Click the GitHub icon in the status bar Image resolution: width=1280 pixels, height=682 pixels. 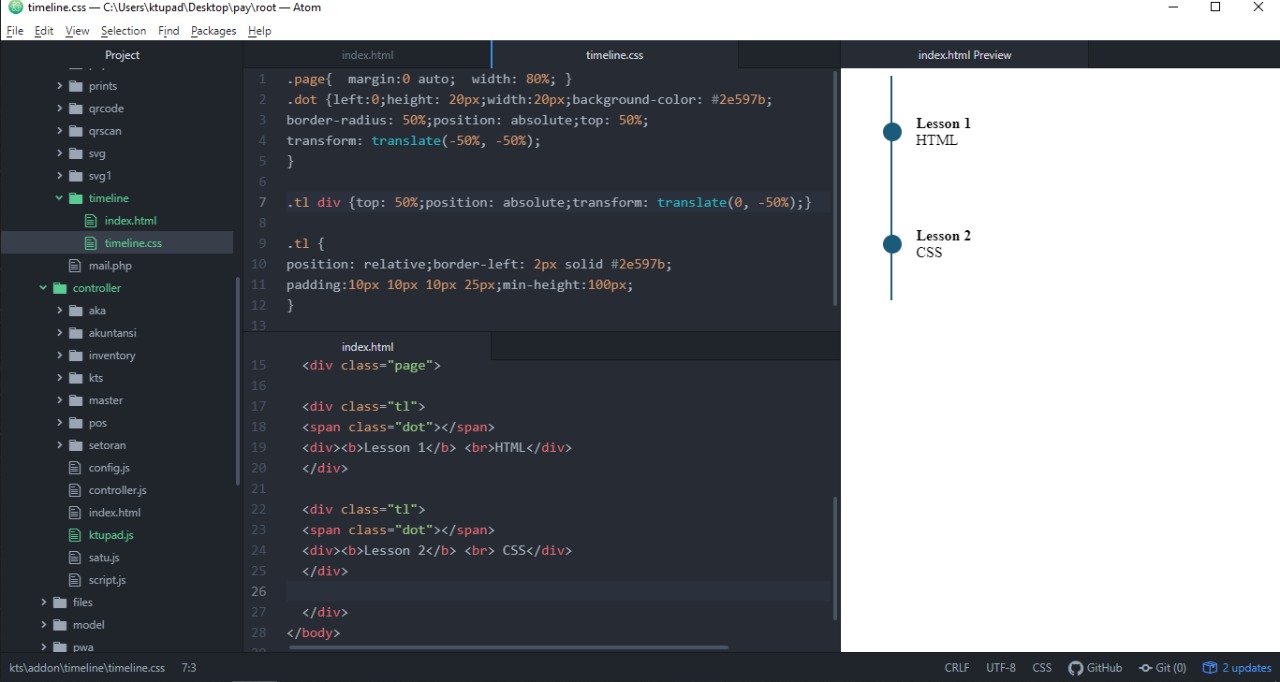pos(1075,668)
